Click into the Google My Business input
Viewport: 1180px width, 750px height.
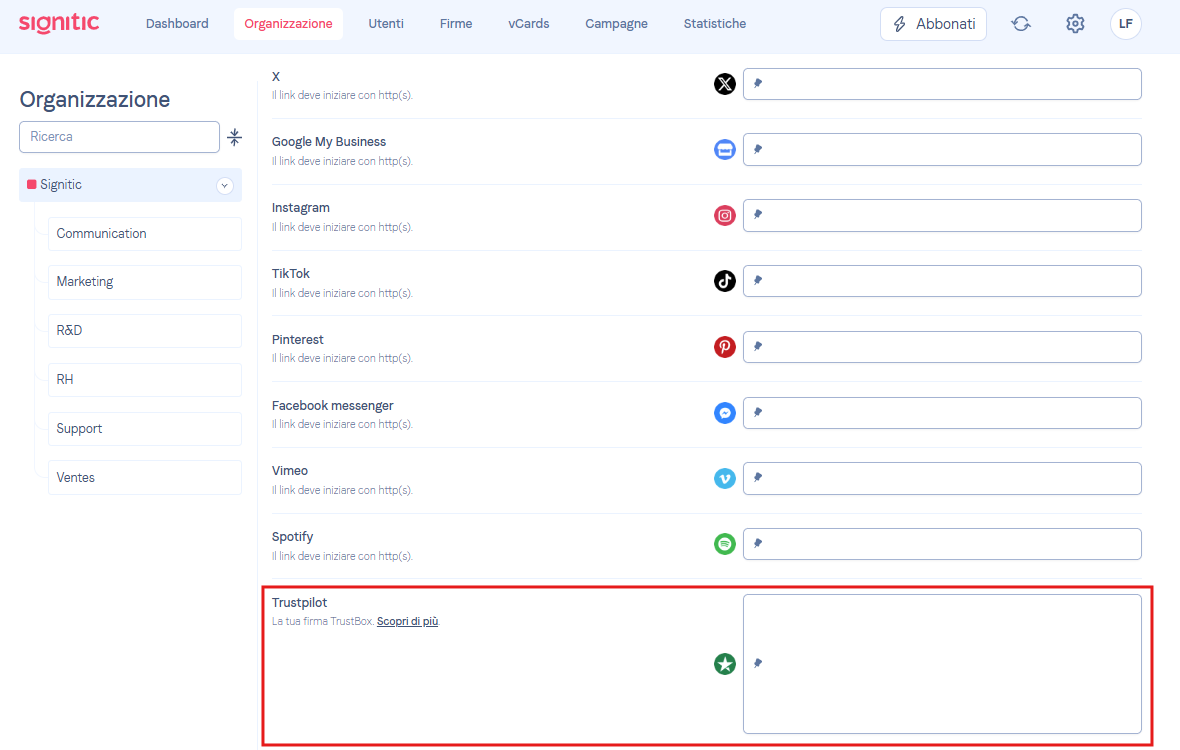942,150
